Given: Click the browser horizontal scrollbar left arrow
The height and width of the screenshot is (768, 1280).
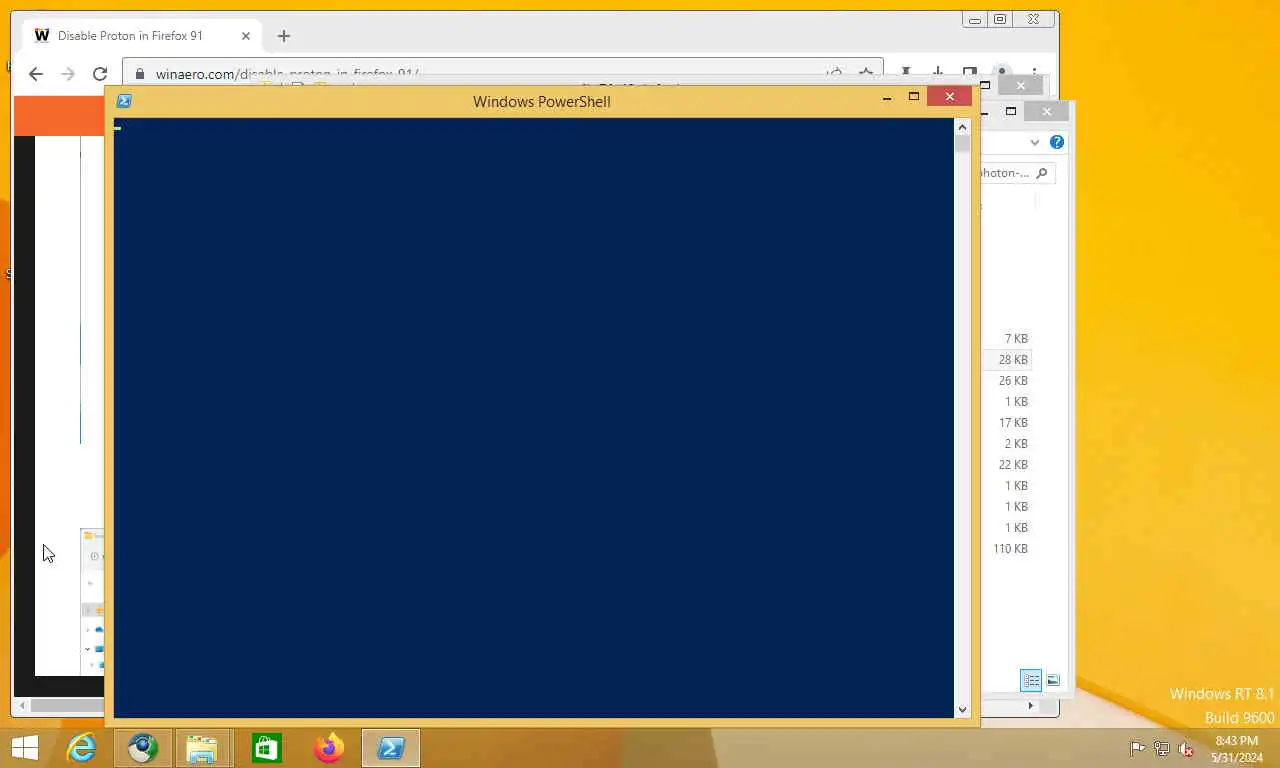Looking at the screenshot, I should pos(22,706).
